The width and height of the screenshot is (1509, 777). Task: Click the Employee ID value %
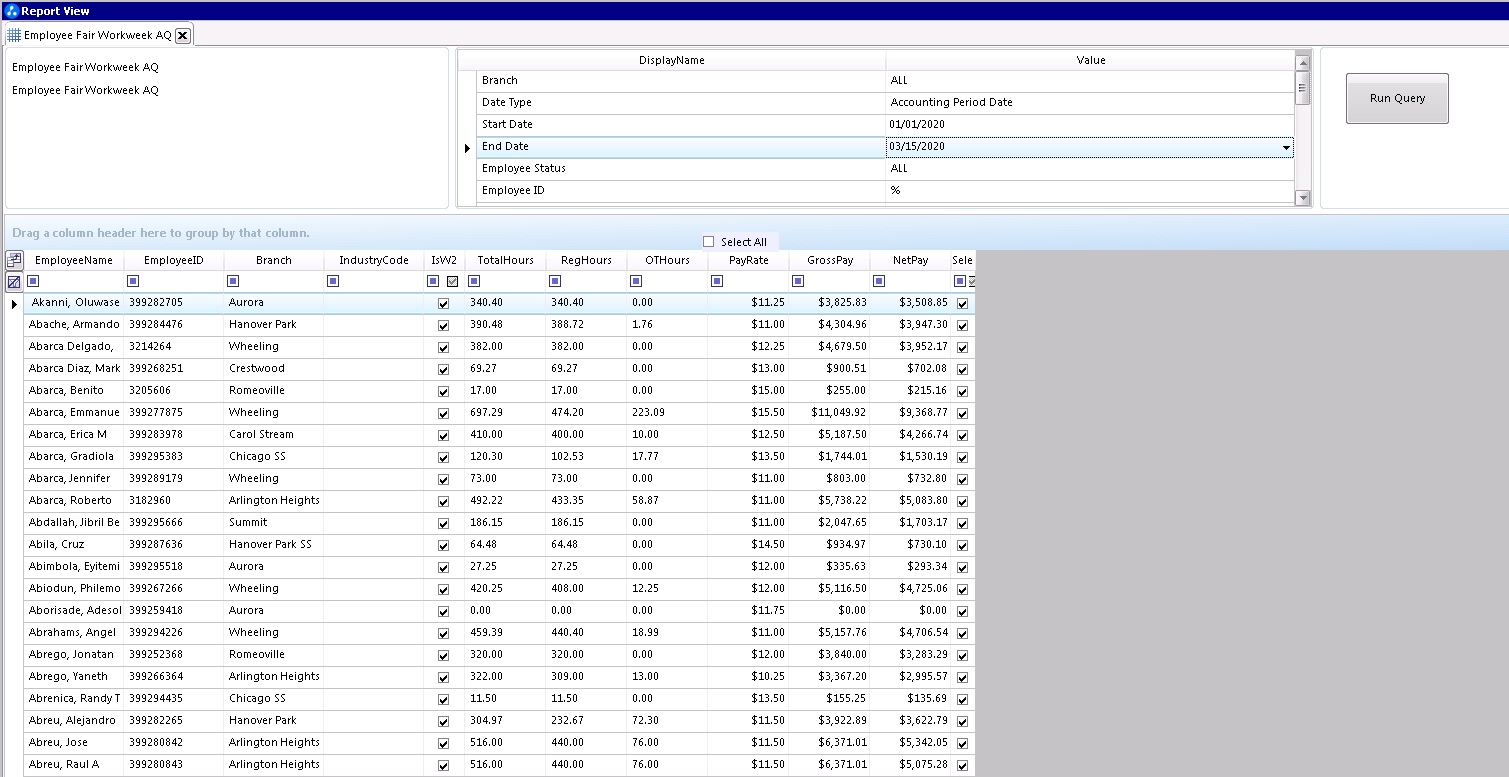click(1089, 190)
